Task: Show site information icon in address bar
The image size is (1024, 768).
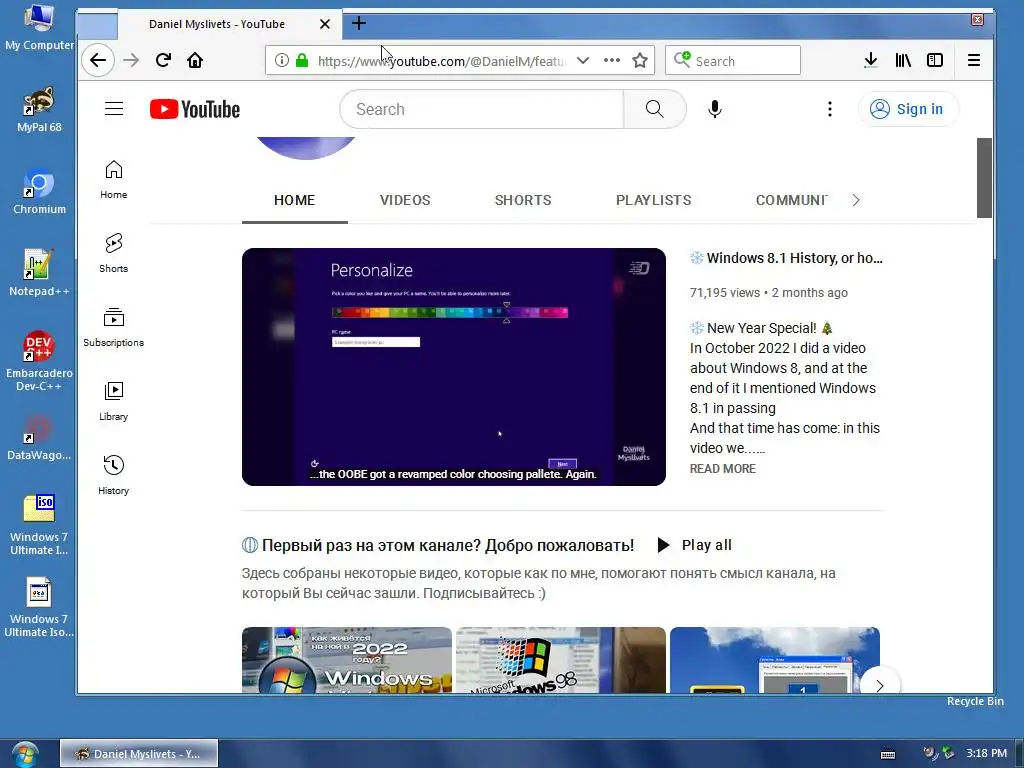Action: (x=281, y=61)
